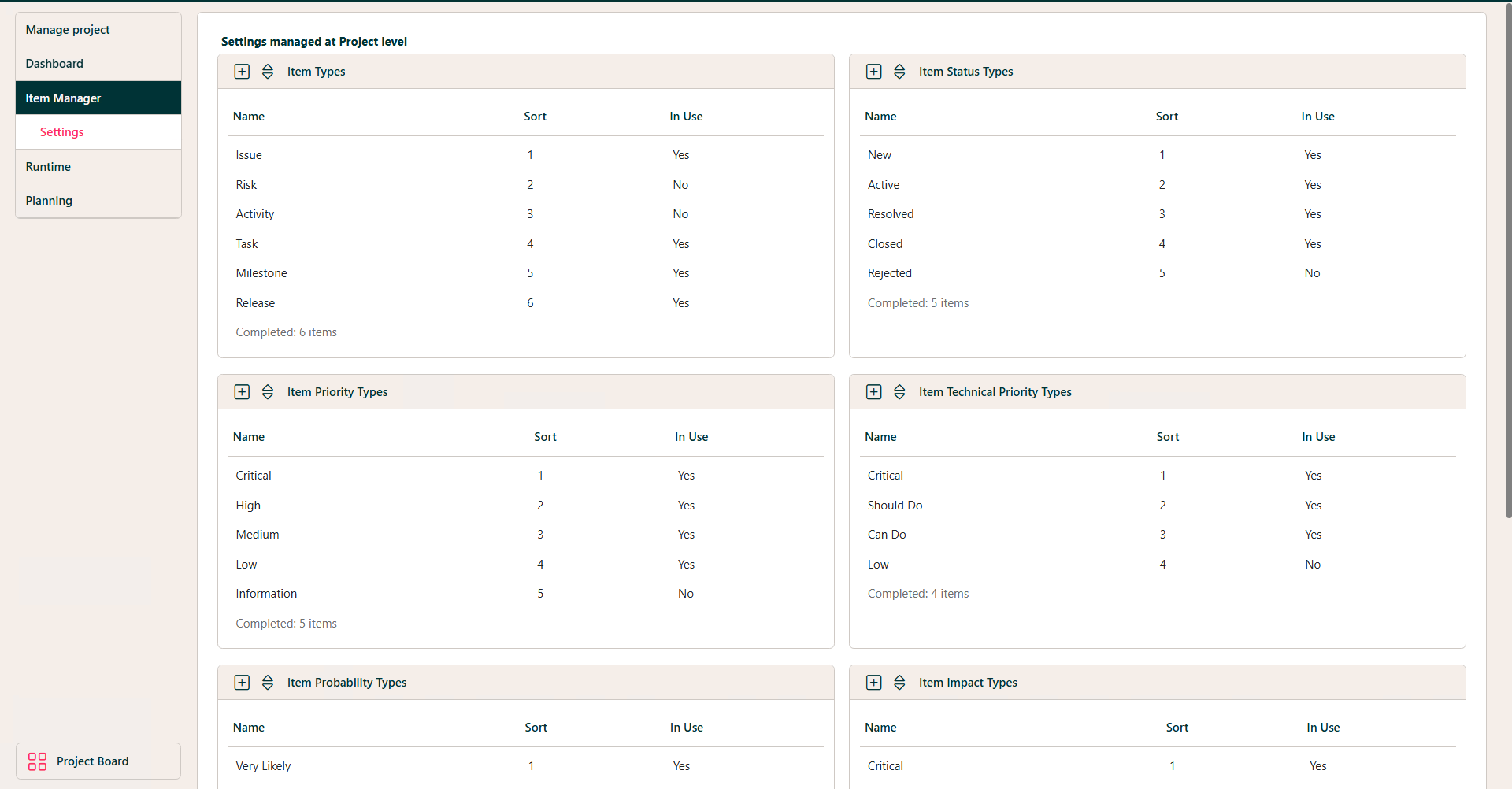
Task: Add a new Item Status Type
Action: [873, 71]
